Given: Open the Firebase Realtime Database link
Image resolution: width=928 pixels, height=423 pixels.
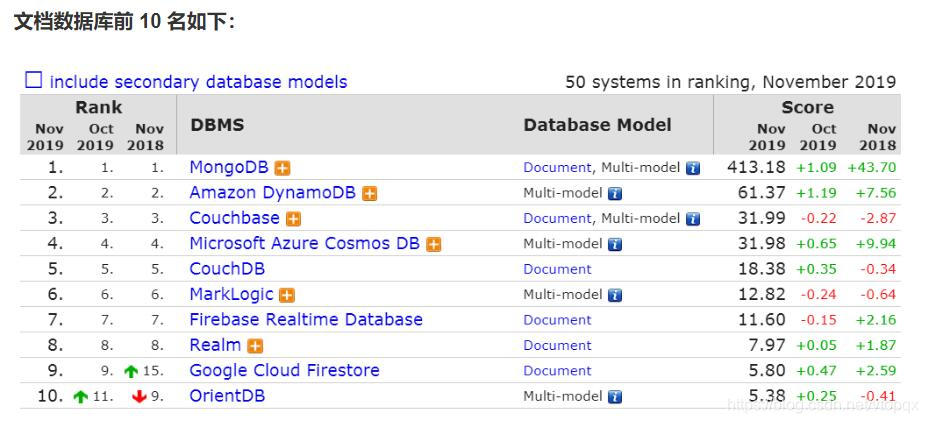Looking at the screenshot, I should click(306, 319).
